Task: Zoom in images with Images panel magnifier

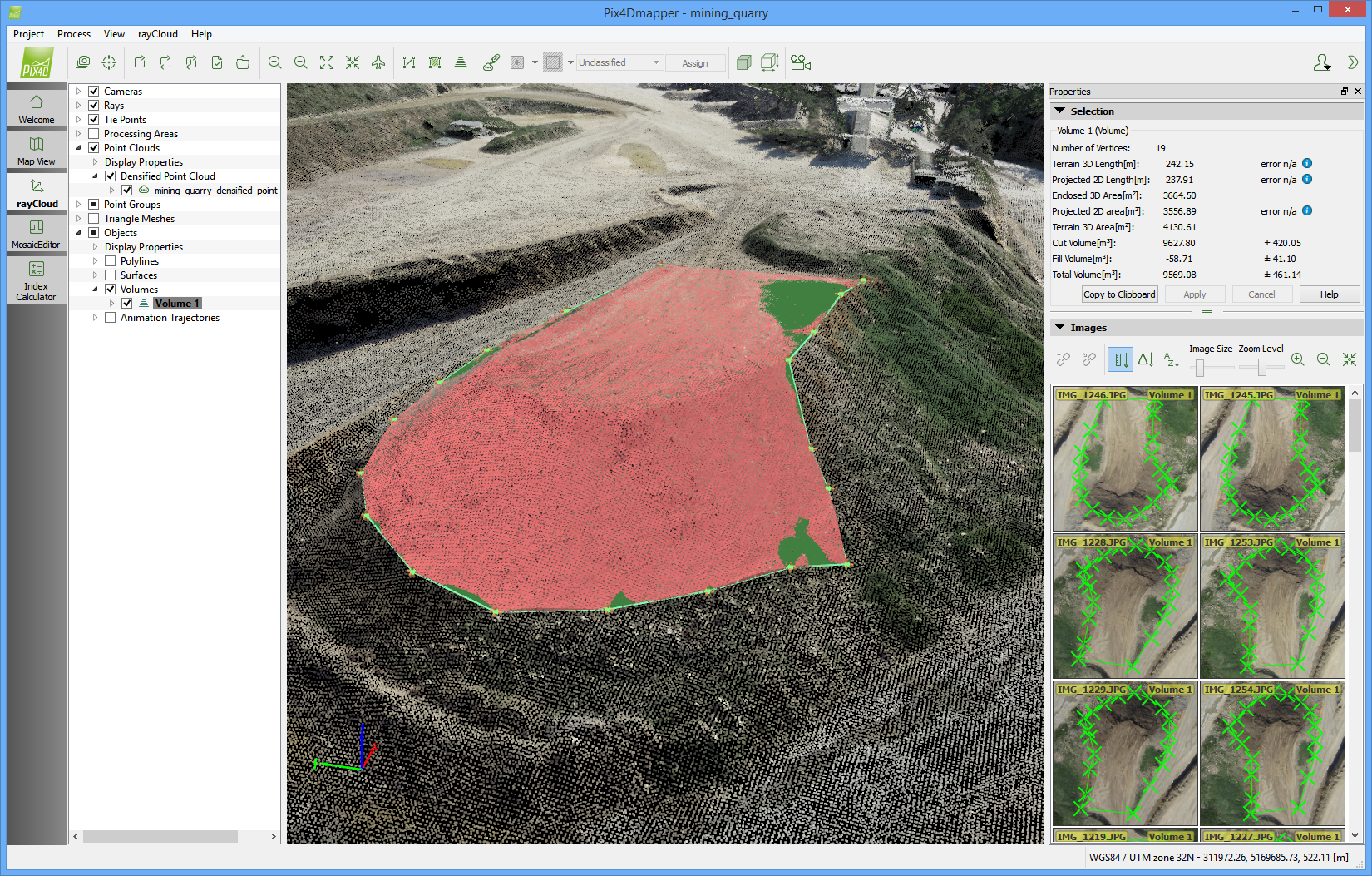Action: coord(1298,359)
